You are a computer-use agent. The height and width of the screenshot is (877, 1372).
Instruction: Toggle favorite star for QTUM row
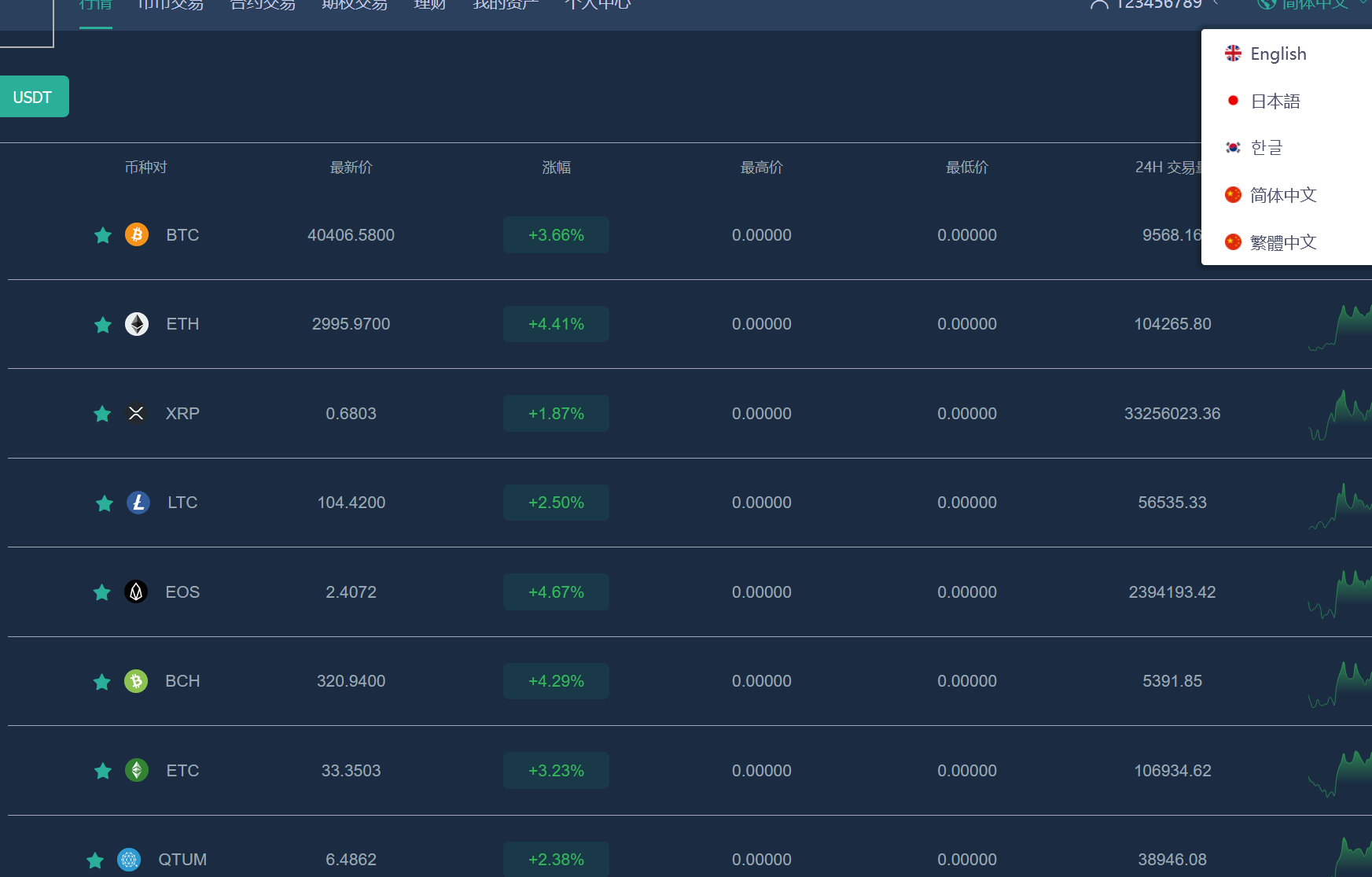tap(95, 860)
